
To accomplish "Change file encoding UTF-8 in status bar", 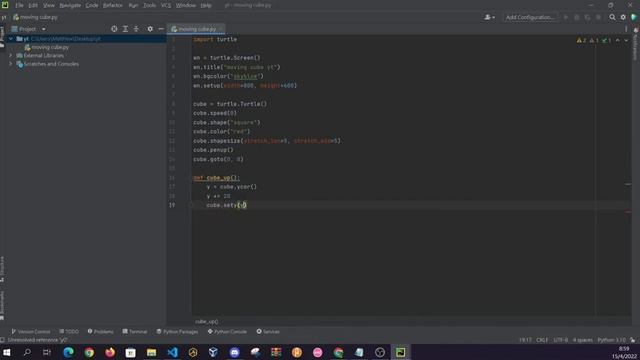I will point(560,340).
